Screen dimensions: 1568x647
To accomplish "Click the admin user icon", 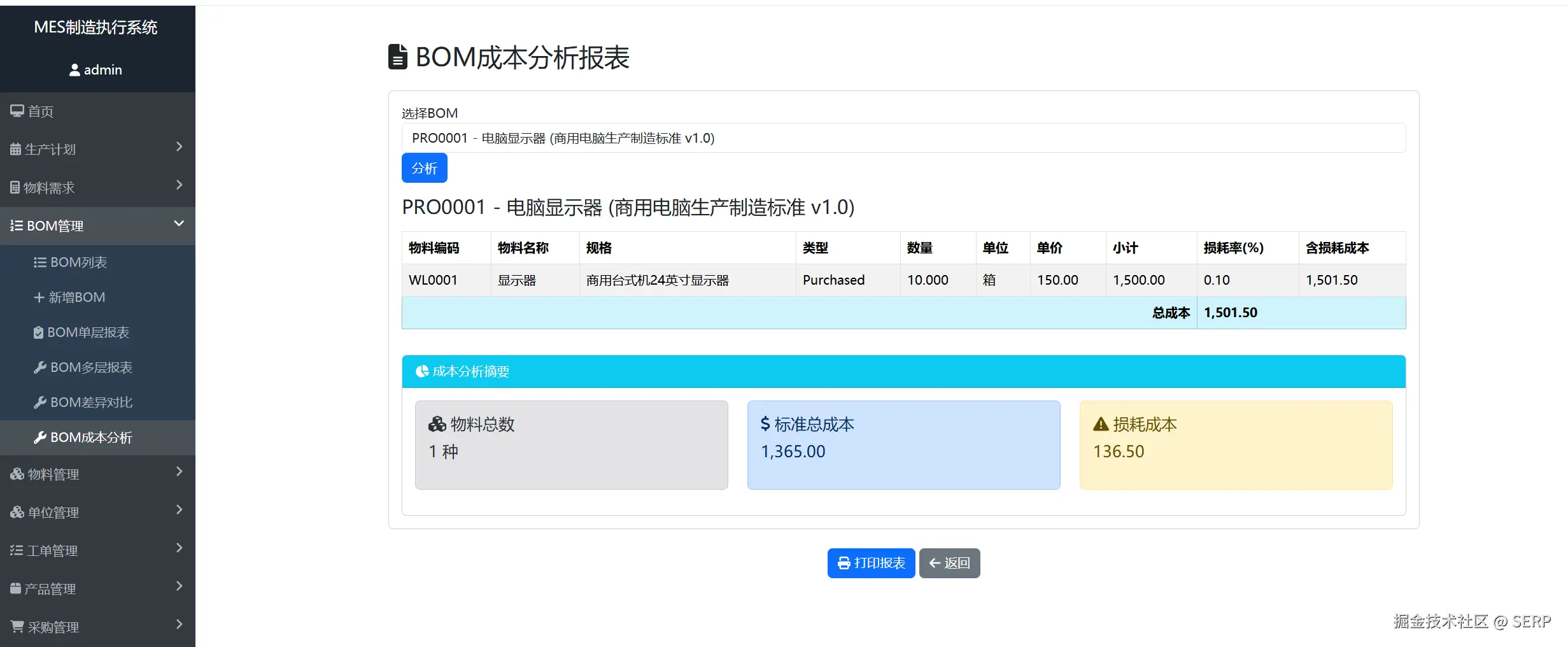I will point(74,70).
